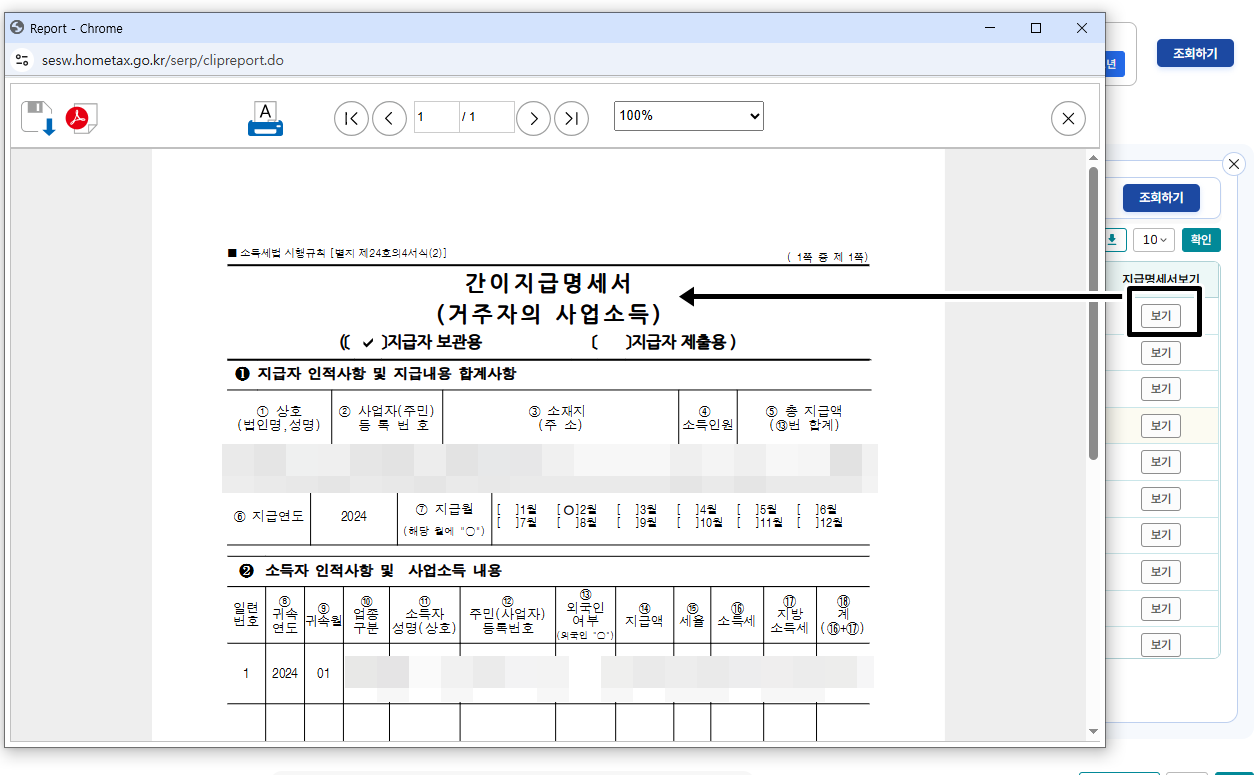Image resolution: width=1259 pixels, height=775 pixels.
Task: Open the rows-per-page 10 dropdown
Action: point(1153,239)
